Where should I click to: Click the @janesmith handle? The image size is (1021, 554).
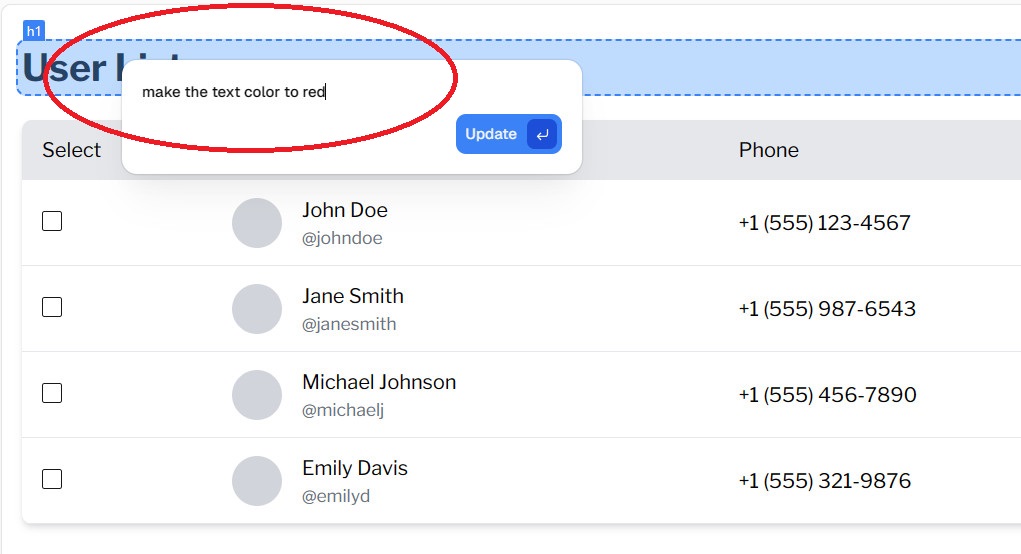349,324
